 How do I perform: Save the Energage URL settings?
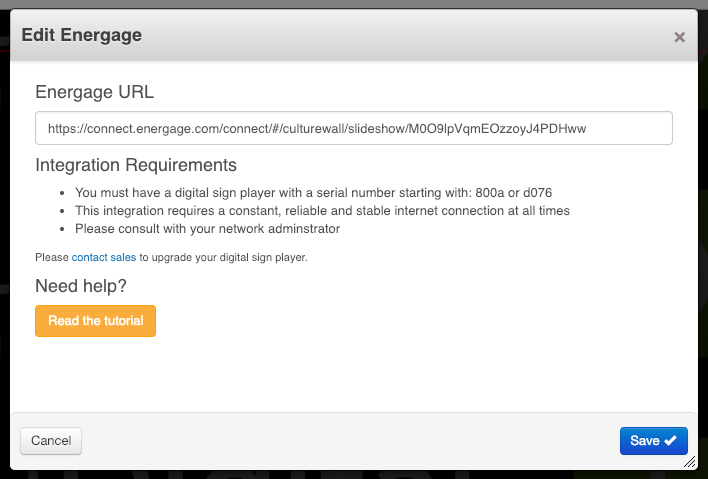click(653, 441)
